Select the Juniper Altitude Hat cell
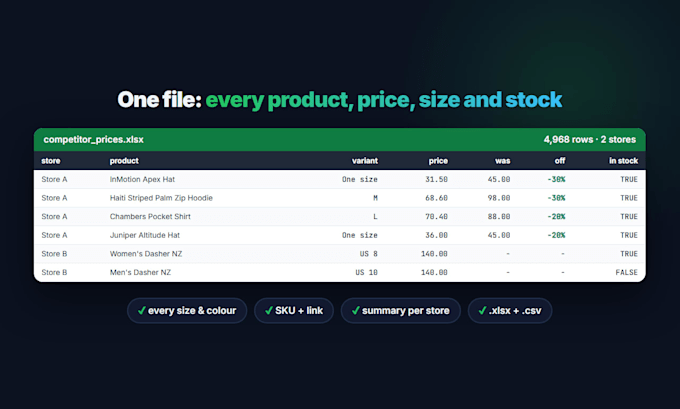 click(x=144, y=236)
